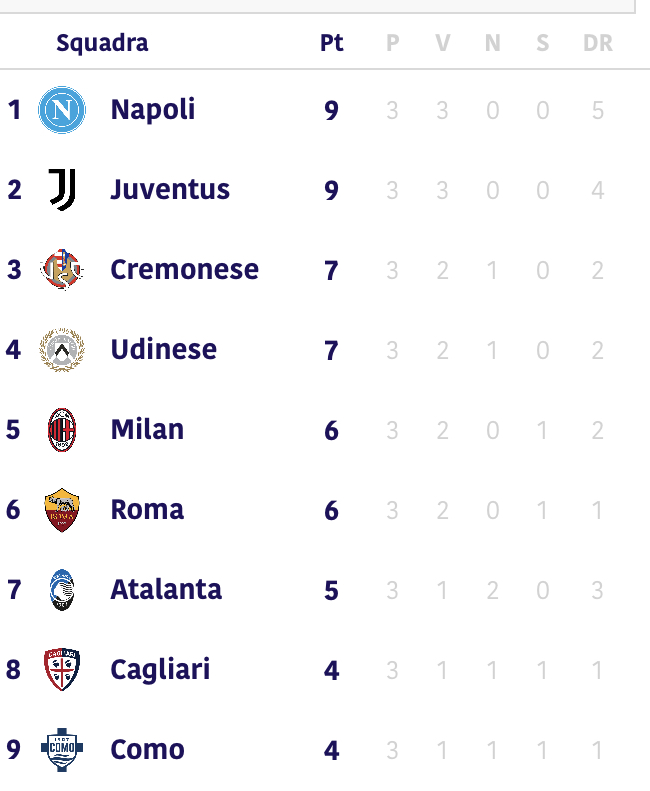Open the Atalanta team page link
Image resolution: width=650 pixels, height=791 pixels.
point(166,589)
